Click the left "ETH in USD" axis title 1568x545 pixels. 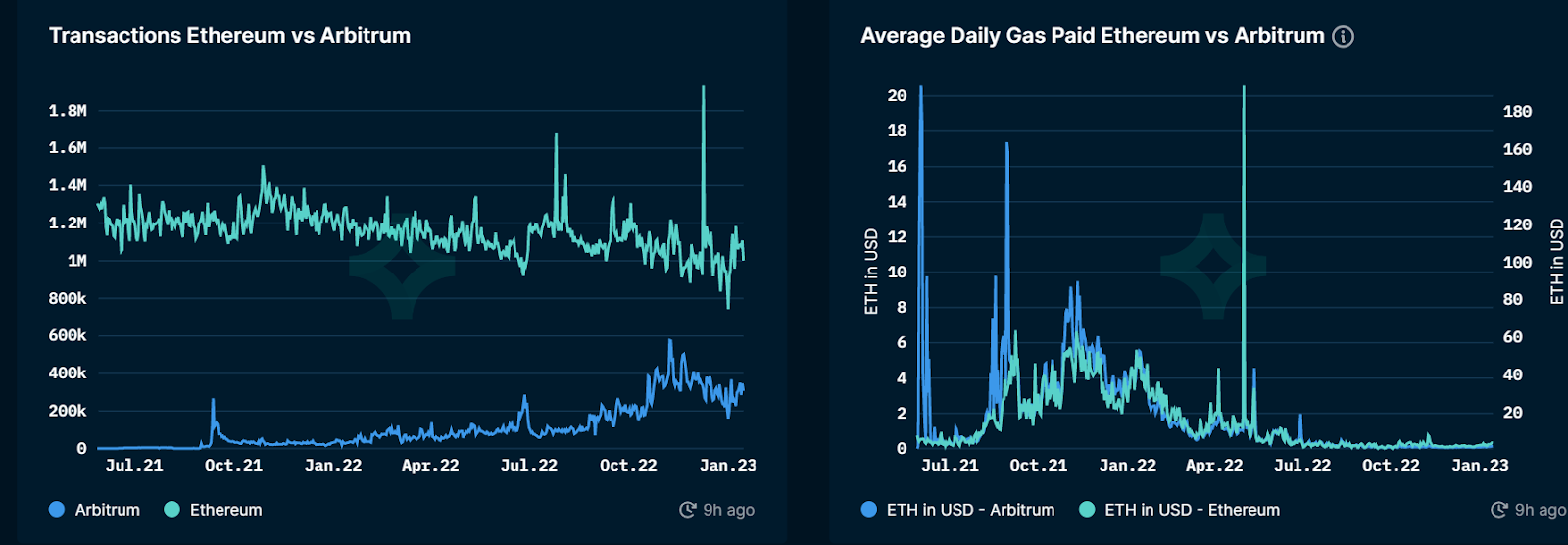pos(871,272)
